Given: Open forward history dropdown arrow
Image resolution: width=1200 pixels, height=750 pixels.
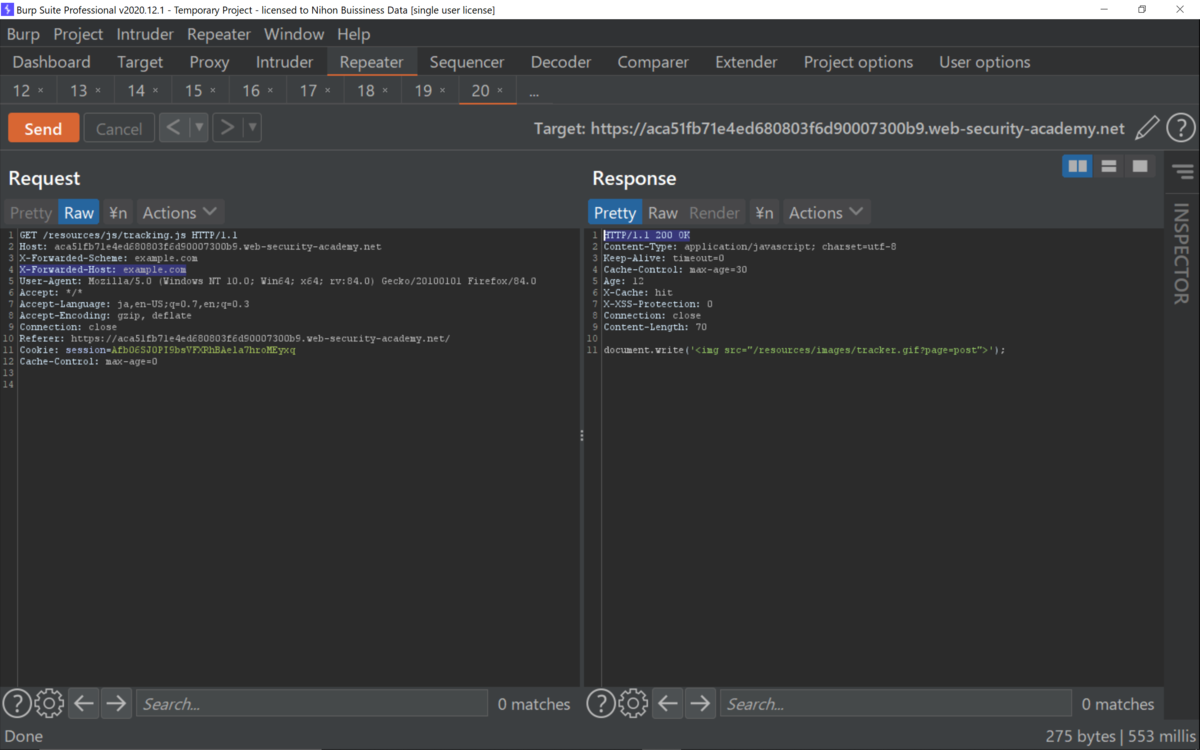Looking at the screenshot, I should click(252, 128).
